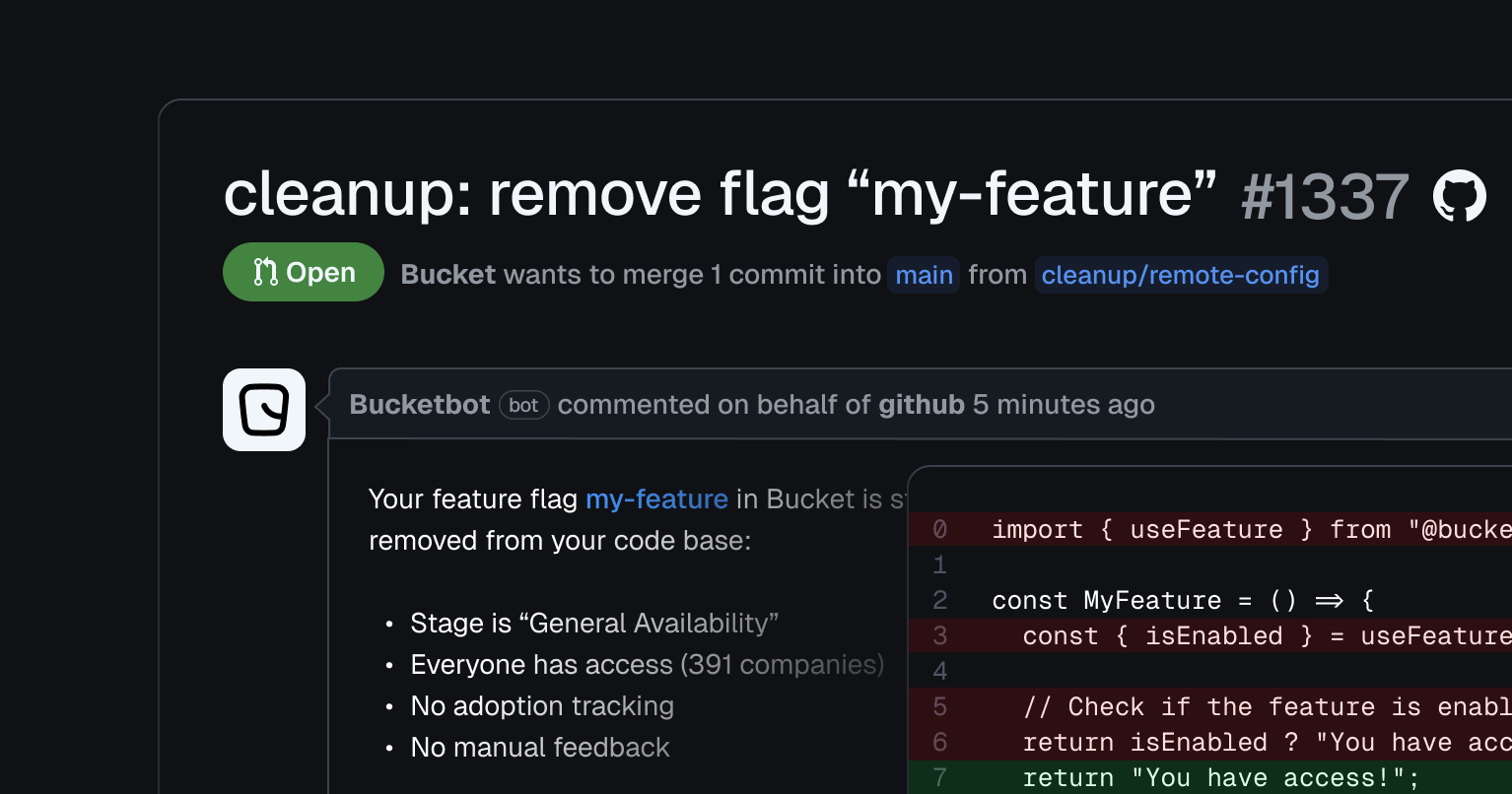Click line number 1 in diff gutter
The image size is (1512, 794).
[x=939, y=565]
